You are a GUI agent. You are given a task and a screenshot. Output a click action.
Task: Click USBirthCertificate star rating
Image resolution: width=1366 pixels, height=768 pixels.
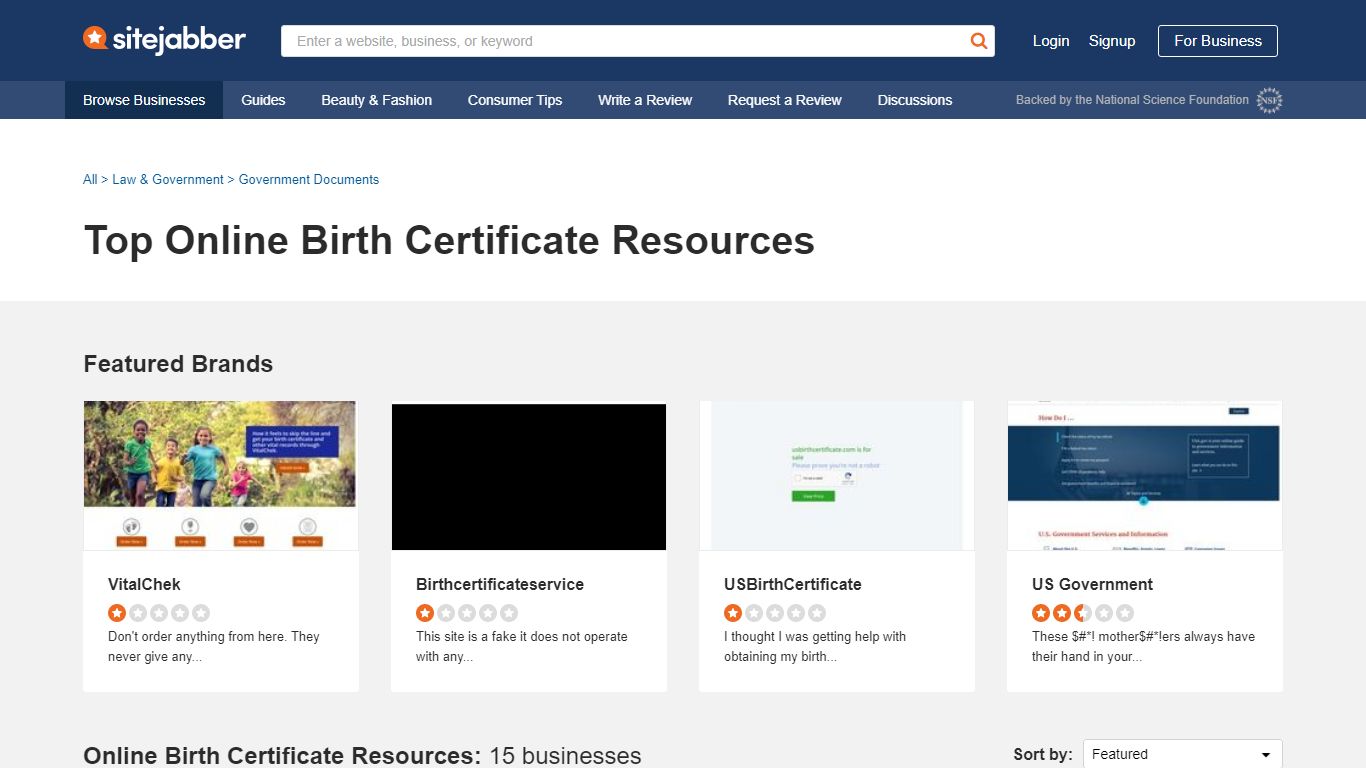(x=775, y=613)
